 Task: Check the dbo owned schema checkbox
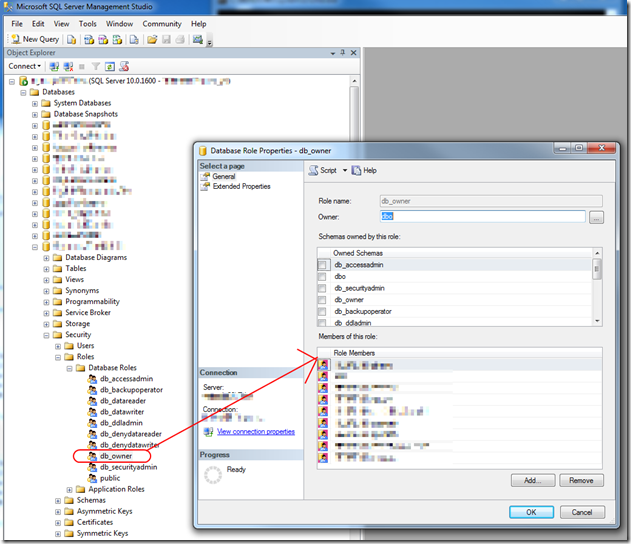[x=322, y=277]
